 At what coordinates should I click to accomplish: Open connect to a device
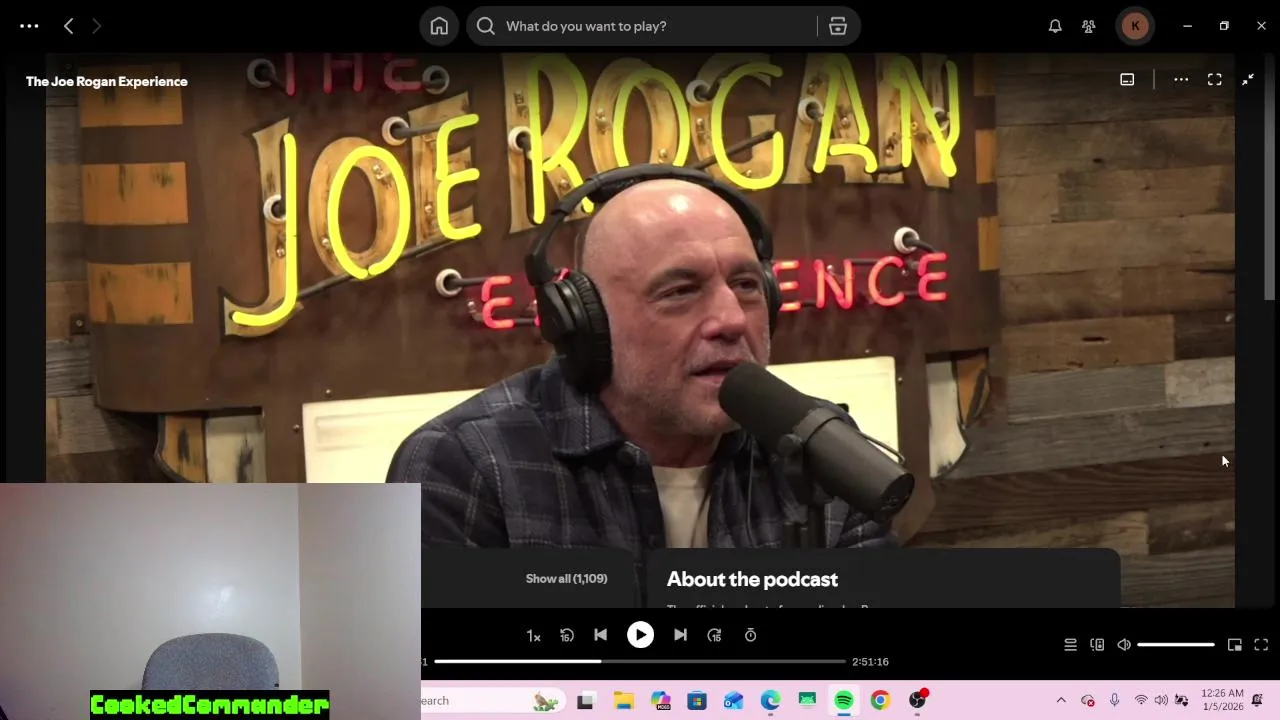tap(1097, 645)
